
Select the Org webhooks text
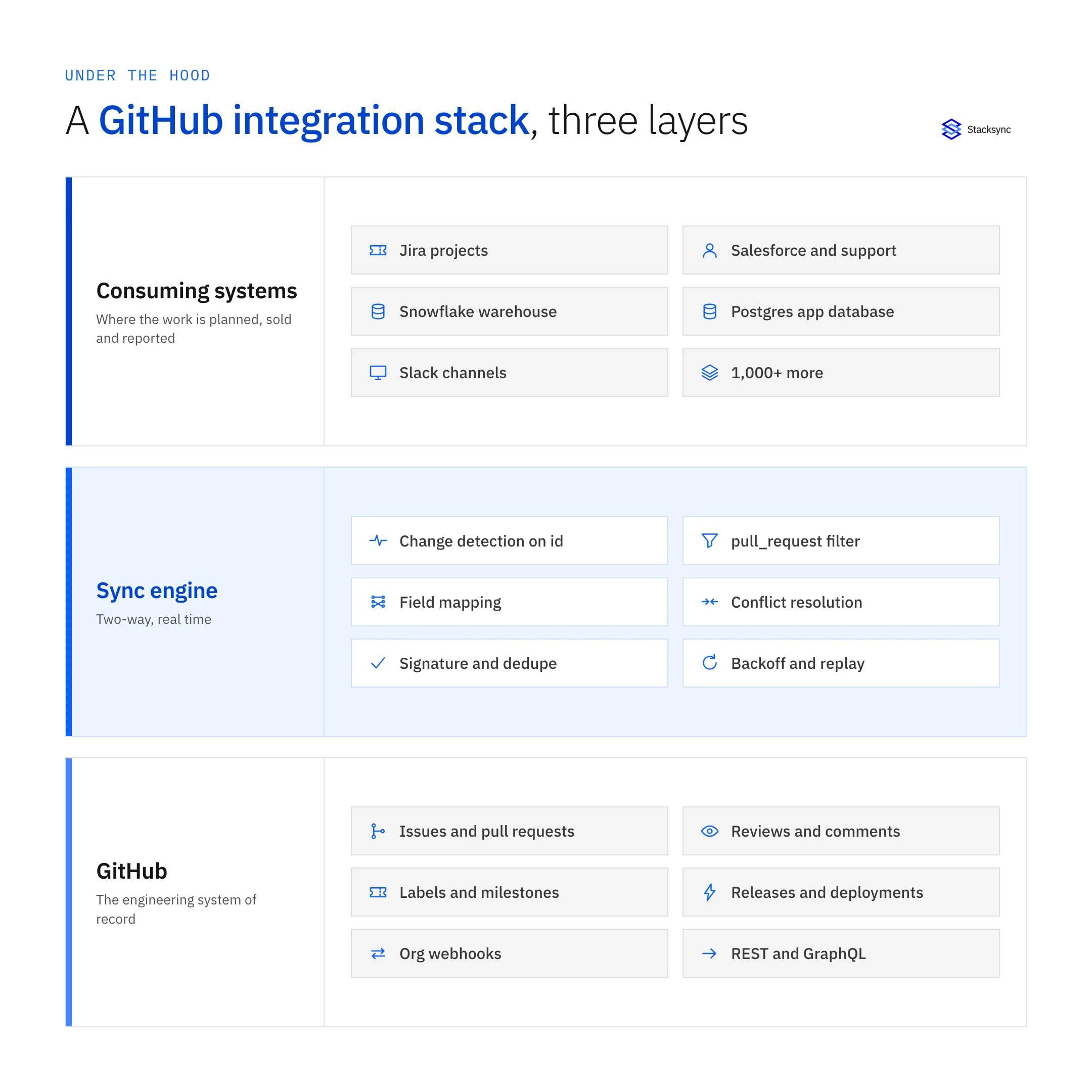coord(450,953)
